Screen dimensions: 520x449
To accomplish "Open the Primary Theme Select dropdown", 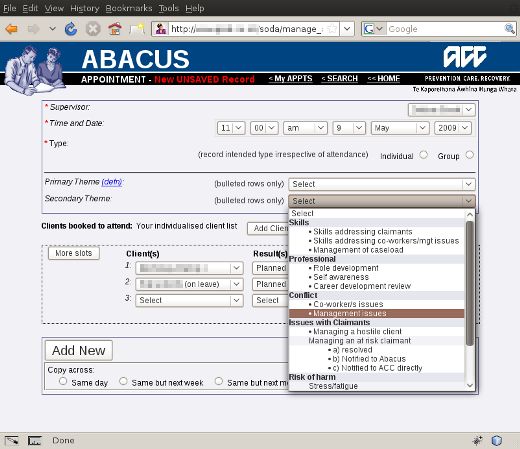I will (x=382, y=184).
